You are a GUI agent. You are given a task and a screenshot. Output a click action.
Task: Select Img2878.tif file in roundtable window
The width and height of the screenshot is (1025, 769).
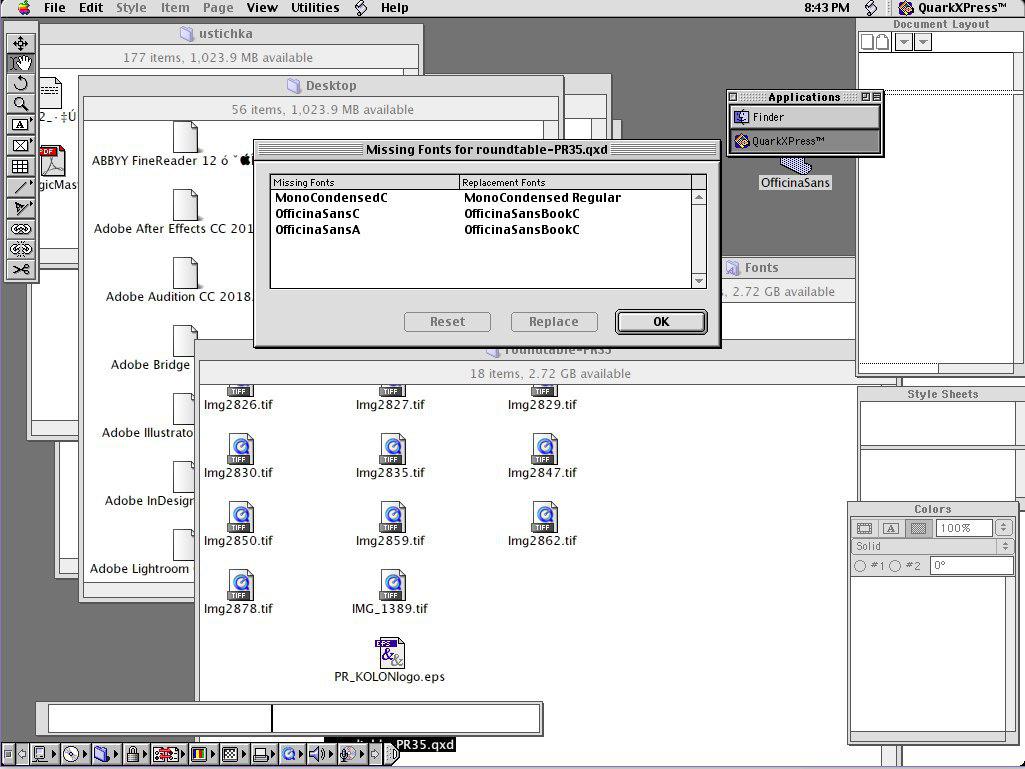[239, 592]
